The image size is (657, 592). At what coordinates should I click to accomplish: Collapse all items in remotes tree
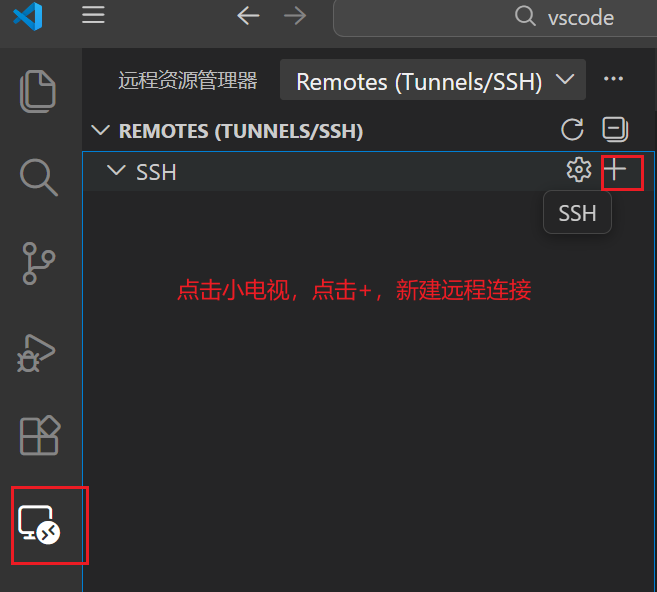tap(615, 129)
